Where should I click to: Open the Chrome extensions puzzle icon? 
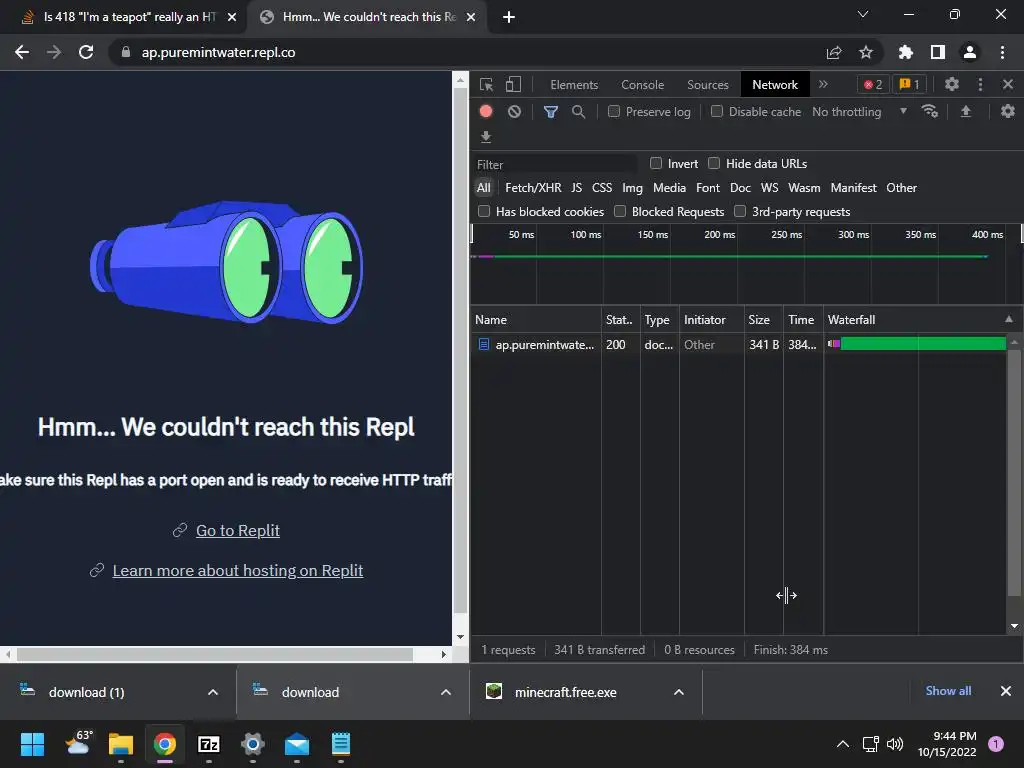pyautogui.click(x=906, y=52)
